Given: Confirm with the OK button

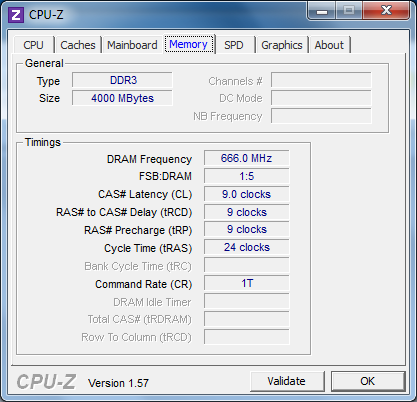Looking at the screenshot, I should pyautogui.click(x=367, y=381).
